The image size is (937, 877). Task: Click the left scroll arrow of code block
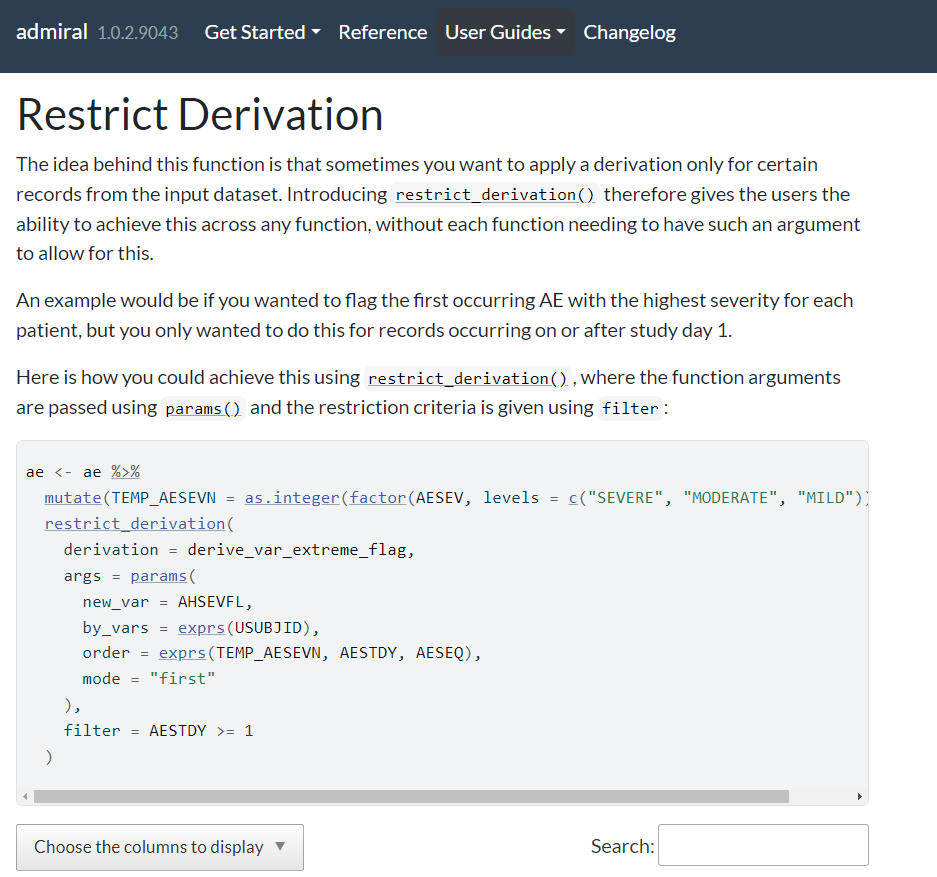pyautogui.click(x=24, y=797)
